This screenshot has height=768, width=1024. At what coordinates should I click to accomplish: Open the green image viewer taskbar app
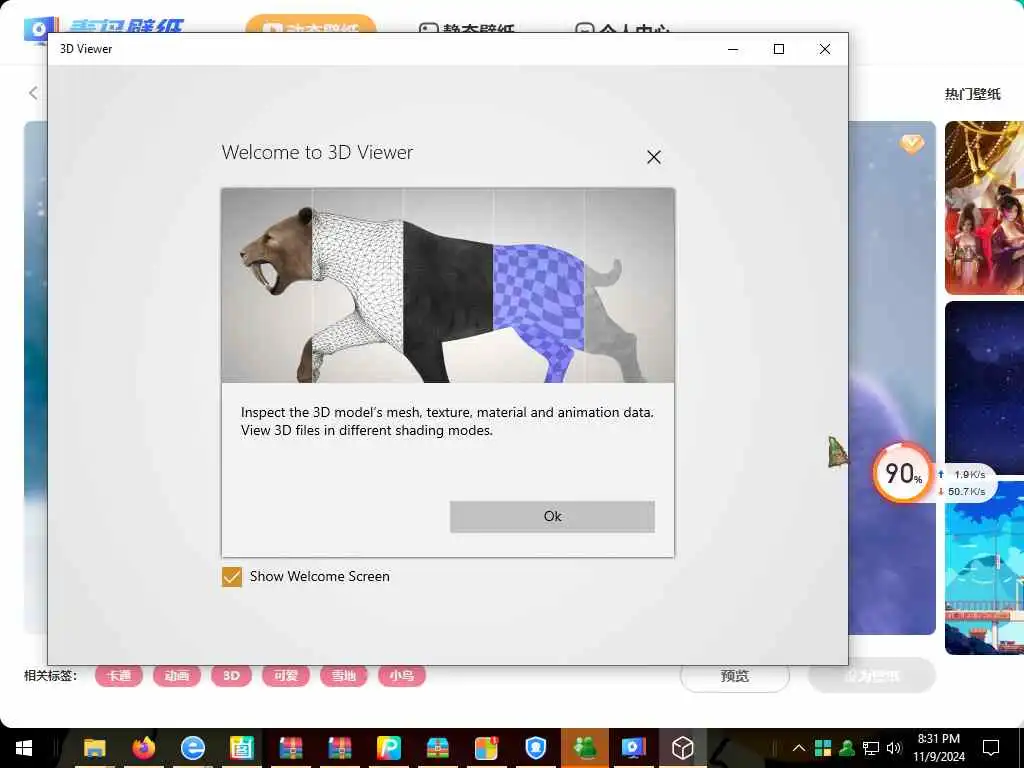coord(242,748)
